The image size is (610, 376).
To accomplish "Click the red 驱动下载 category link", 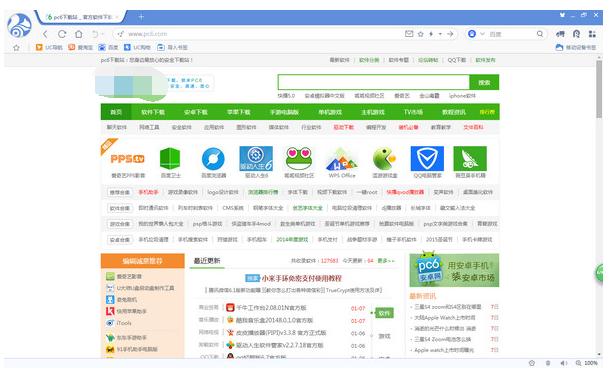I will click(344, 127).
